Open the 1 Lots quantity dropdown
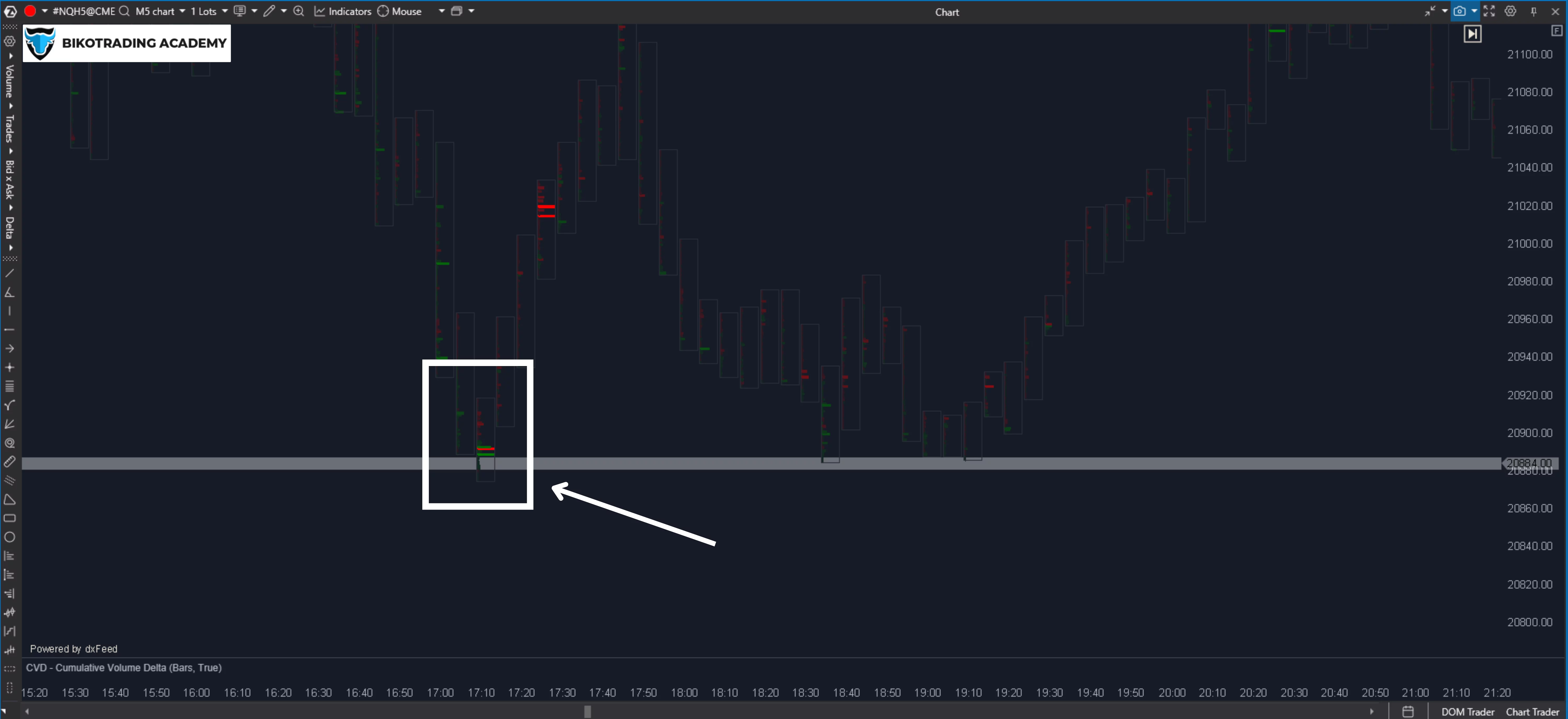 click(209, 11)
